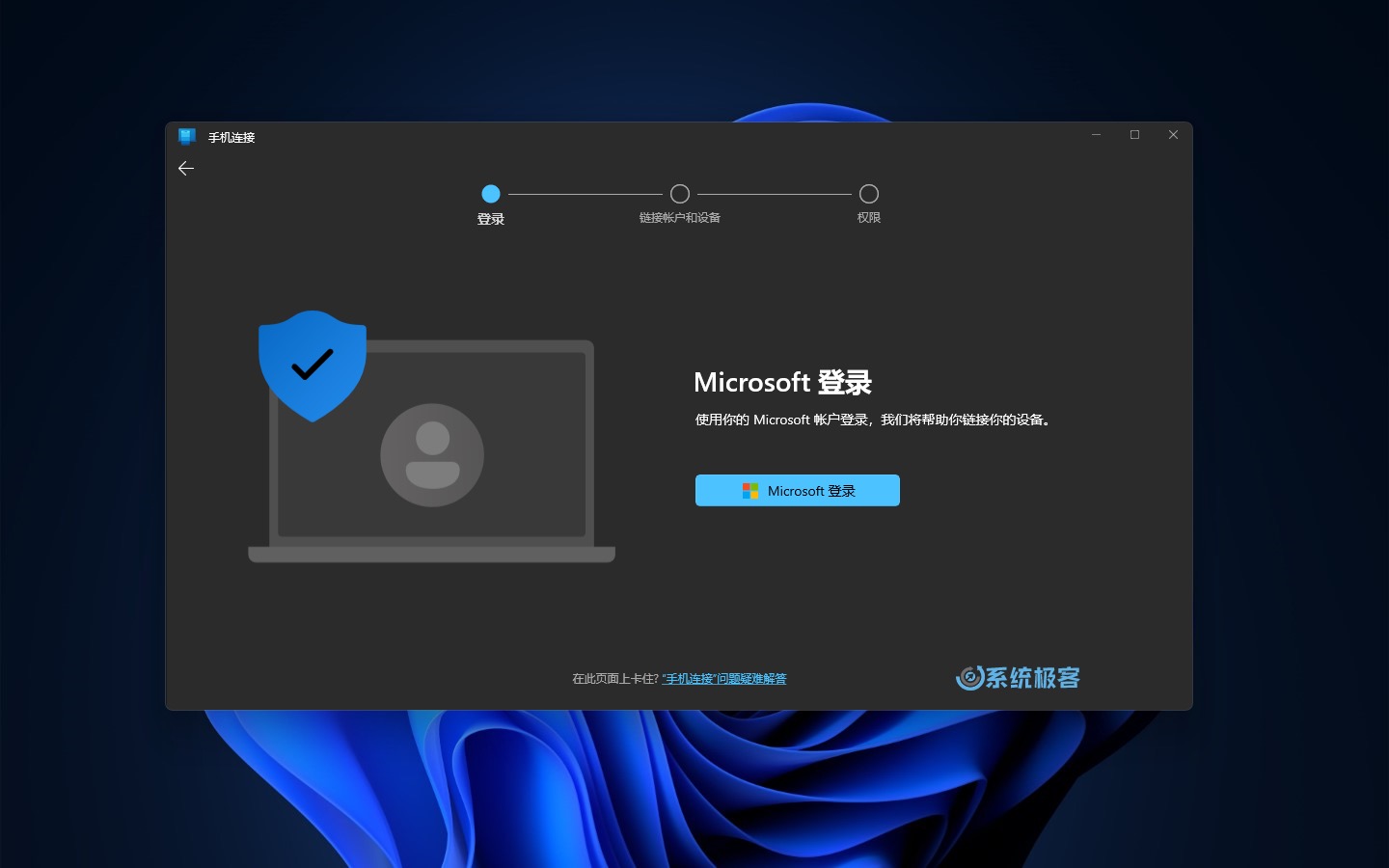Maximize the 手机连接 window
The image size is (1389, 868).
pos(1134,135)
